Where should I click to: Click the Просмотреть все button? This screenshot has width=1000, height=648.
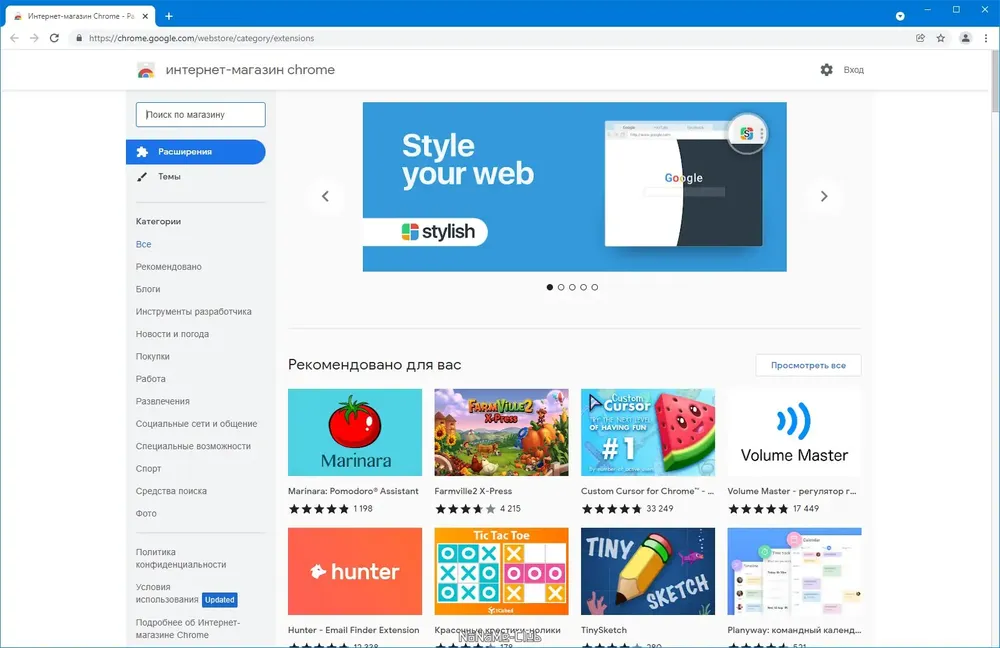click(x=808, y=365)
